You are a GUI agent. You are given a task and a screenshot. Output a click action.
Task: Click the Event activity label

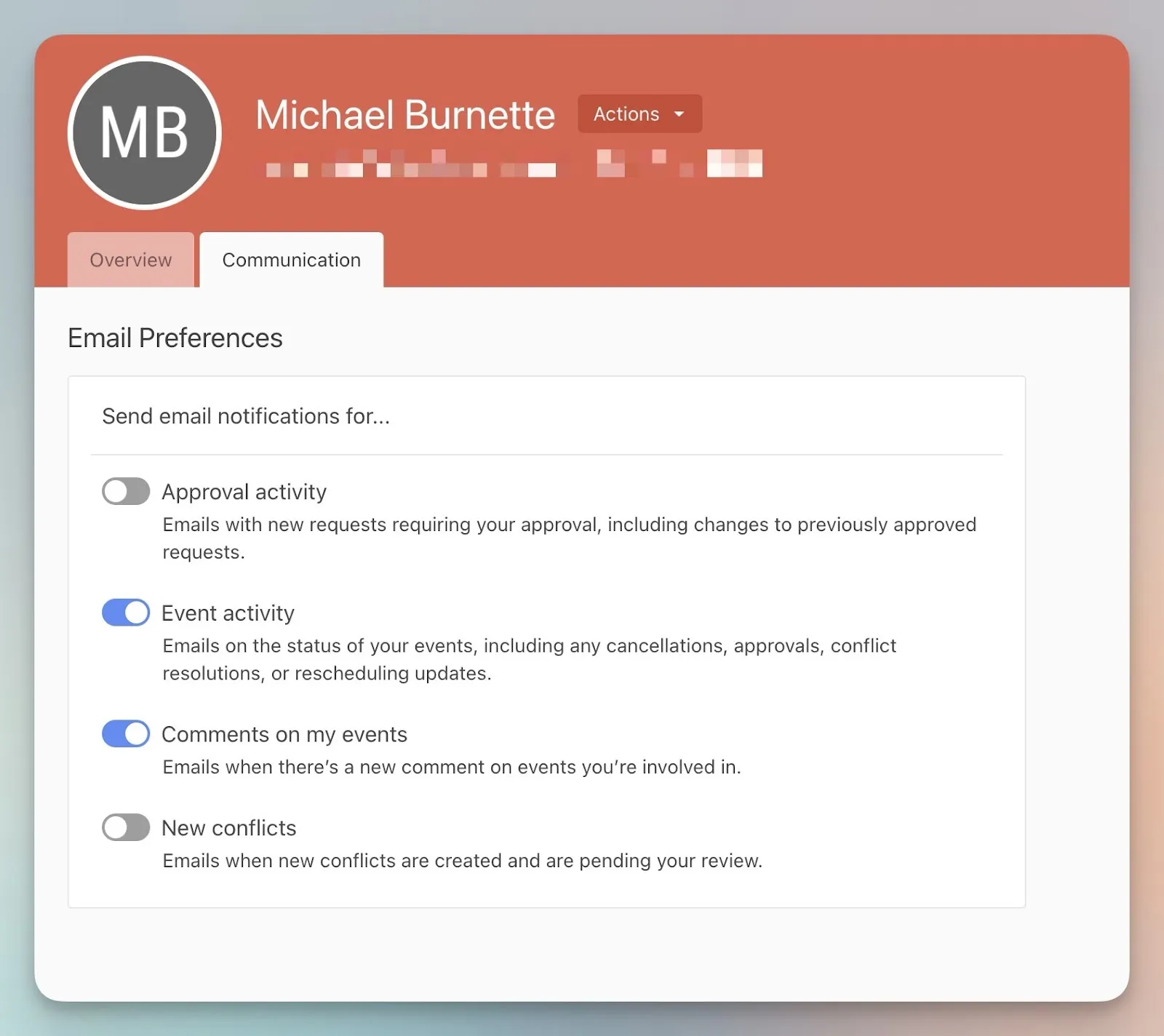228,613
